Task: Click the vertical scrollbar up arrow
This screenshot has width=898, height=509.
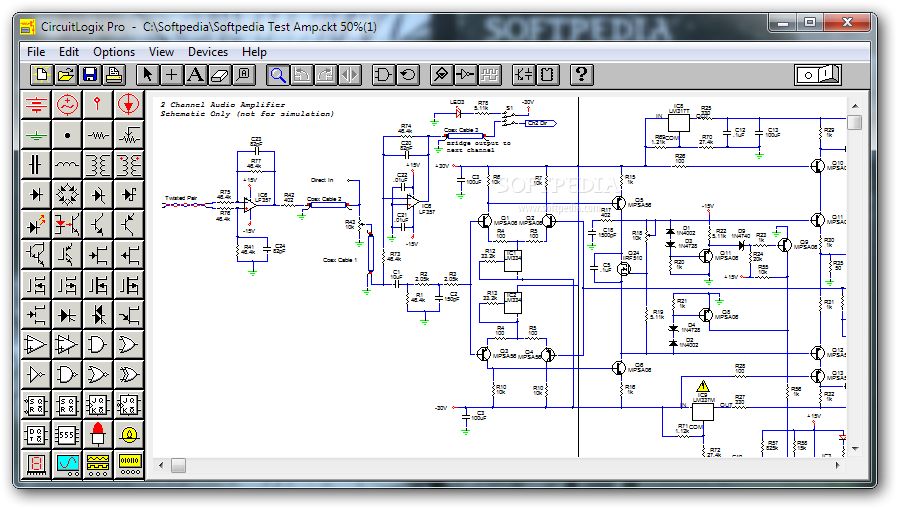Action: click(x=855, y=106)
